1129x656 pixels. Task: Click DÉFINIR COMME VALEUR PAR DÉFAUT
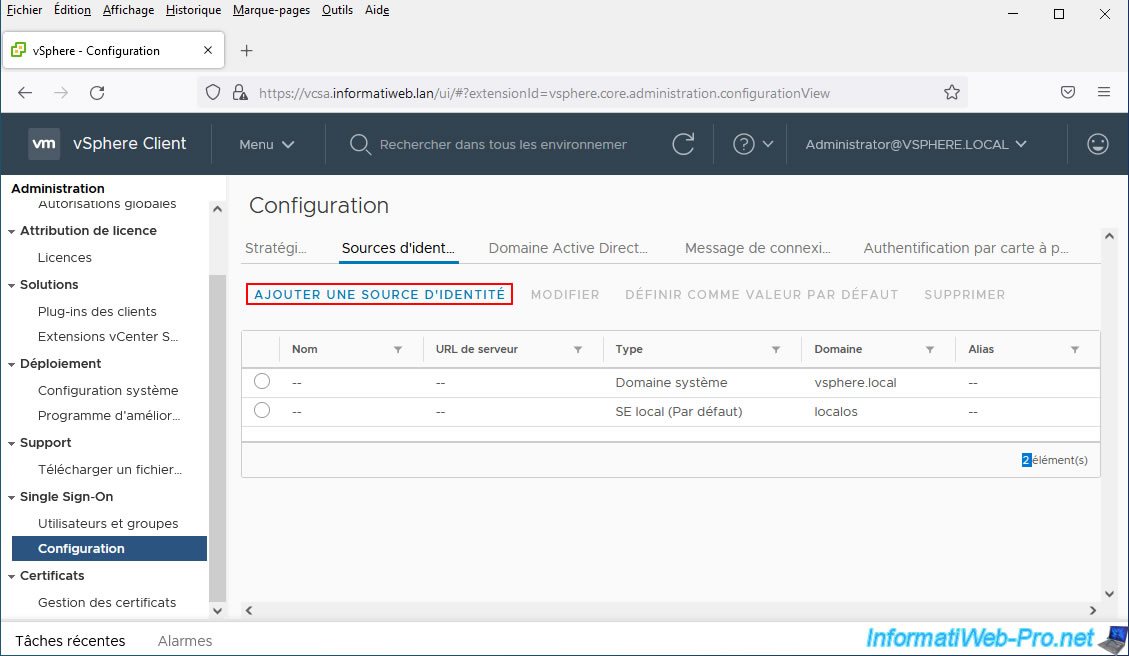(762, 295)
